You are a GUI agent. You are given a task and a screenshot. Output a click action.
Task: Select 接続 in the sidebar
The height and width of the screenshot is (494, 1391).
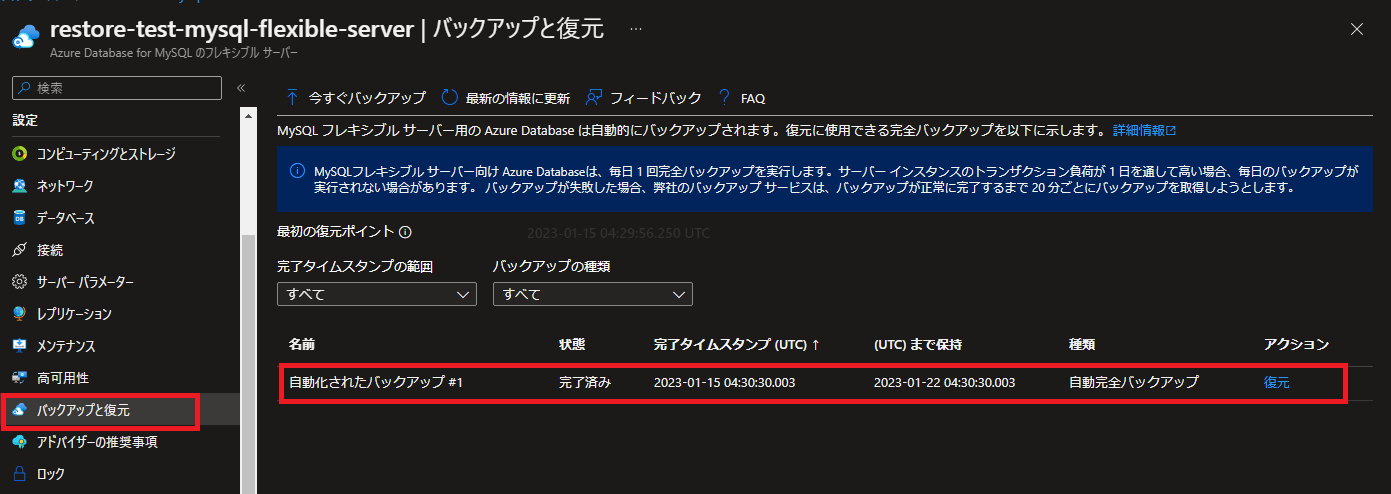[x=49, y=250]
